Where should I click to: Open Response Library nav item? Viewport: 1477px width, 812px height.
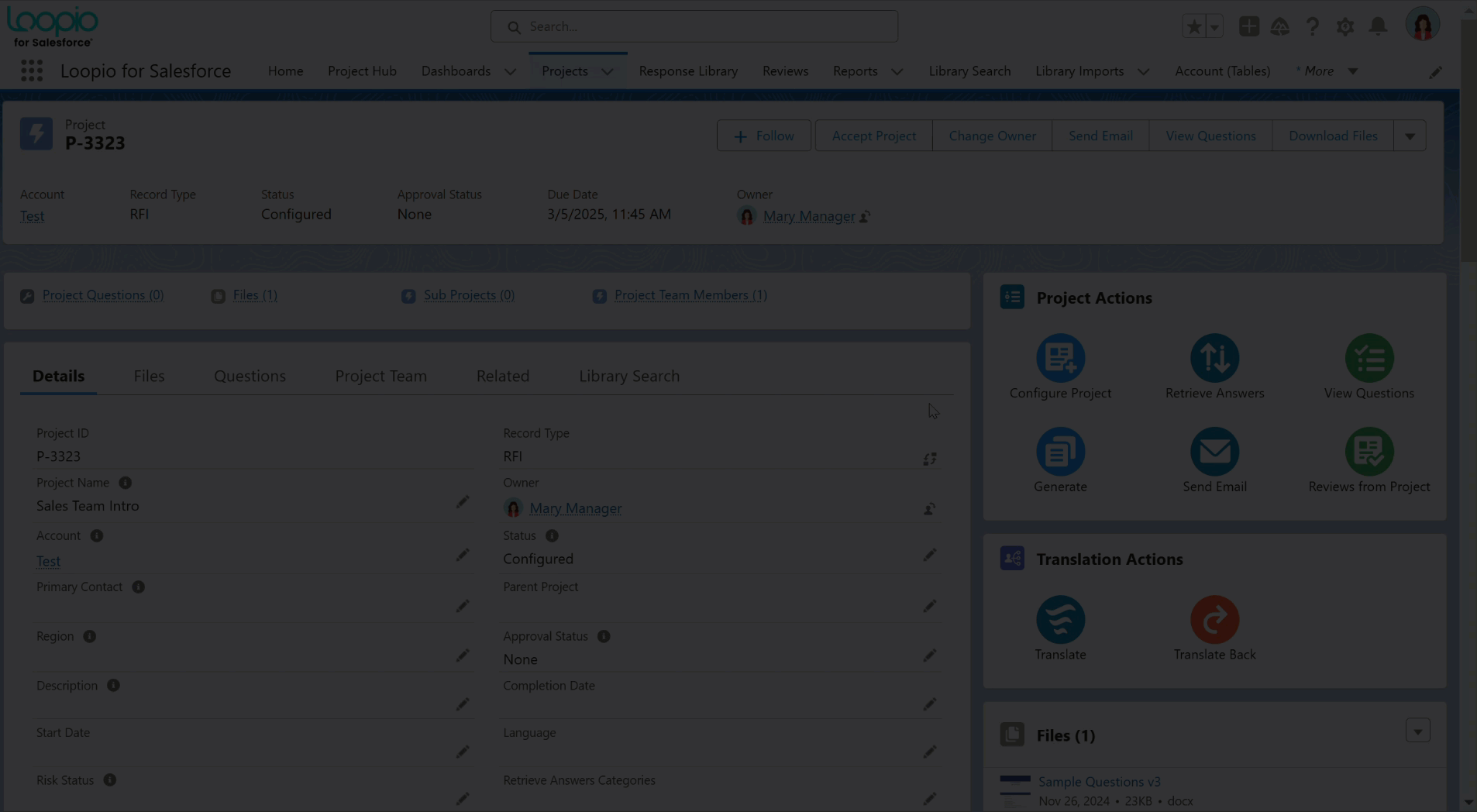point(688,71)
